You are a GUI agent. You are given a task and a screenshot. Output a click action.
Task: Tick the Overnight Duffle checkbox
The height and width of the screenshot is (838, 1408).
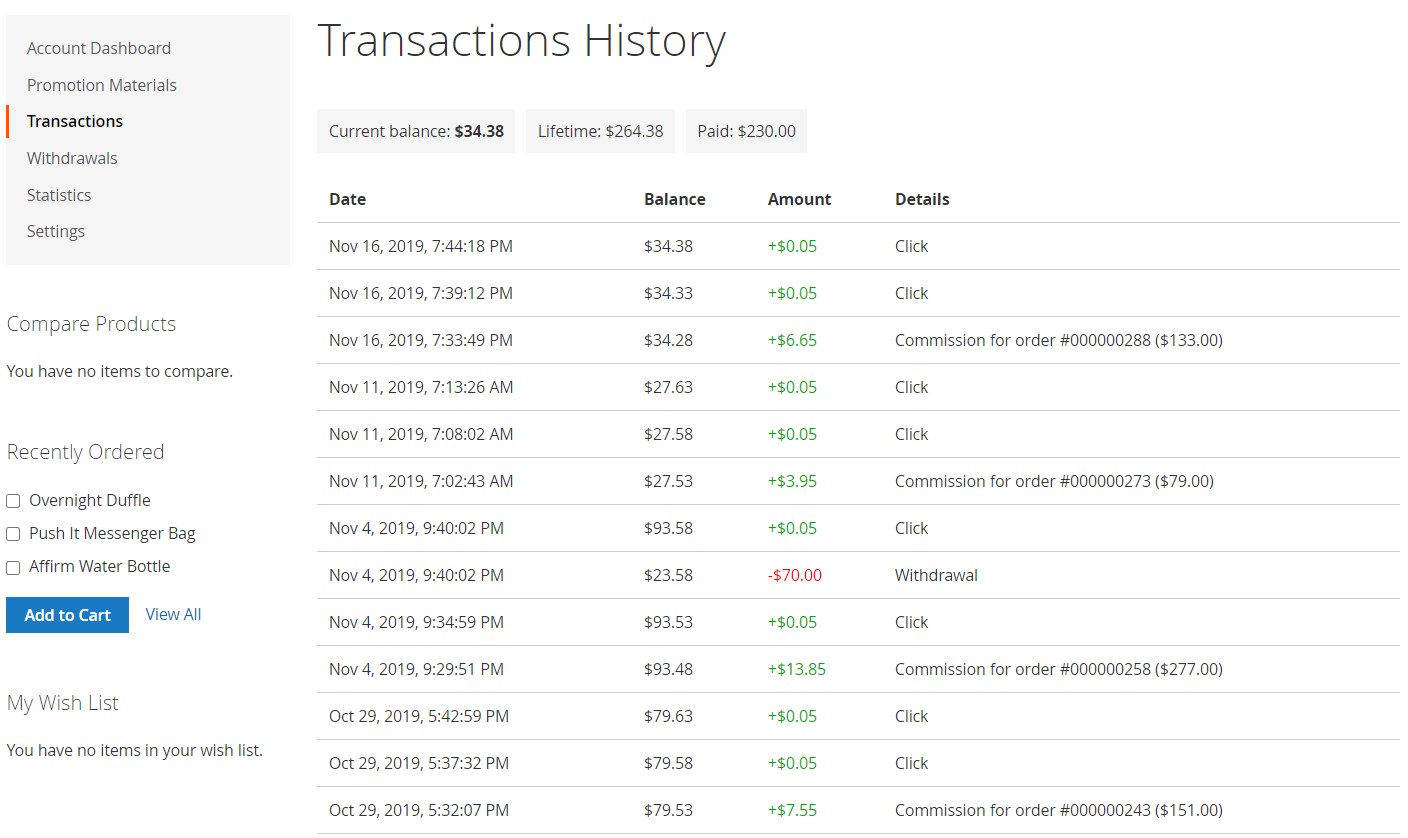(13, 501)
